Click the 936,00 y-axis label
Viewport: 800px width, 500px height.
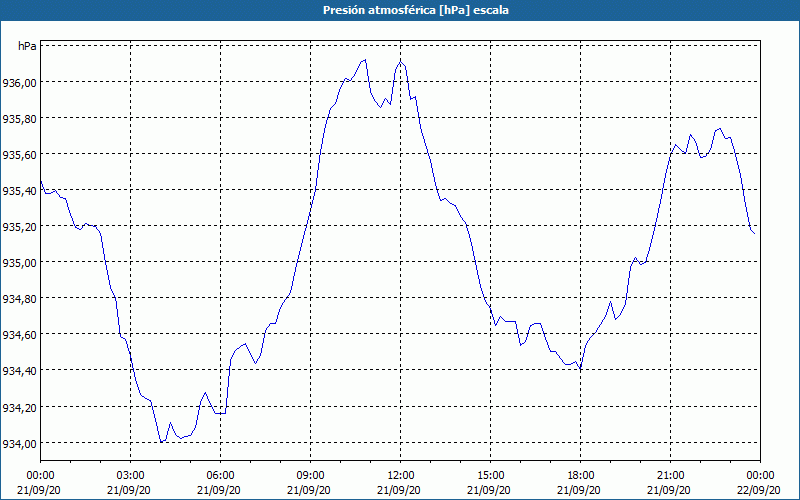[x=19, y=82]
